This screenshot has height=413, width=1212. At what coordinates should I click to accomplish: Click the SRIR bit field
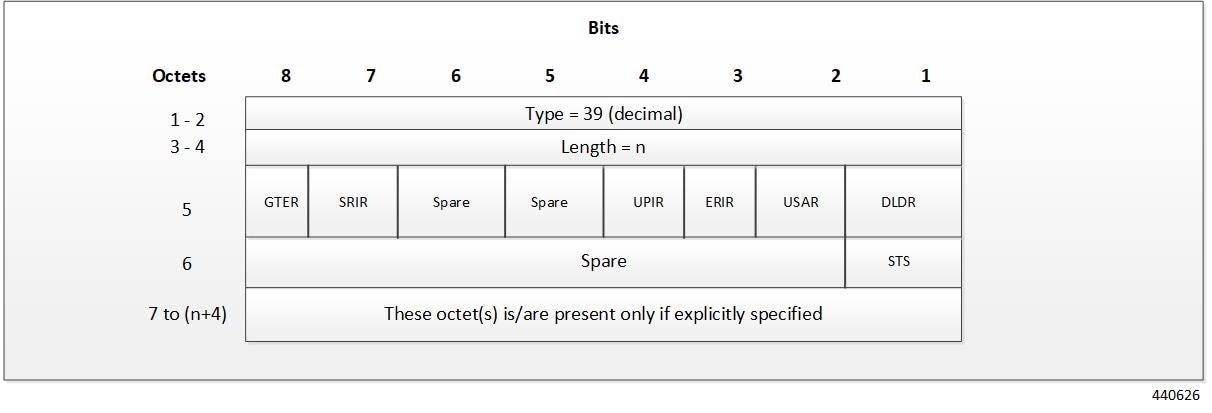coord(353,202)
